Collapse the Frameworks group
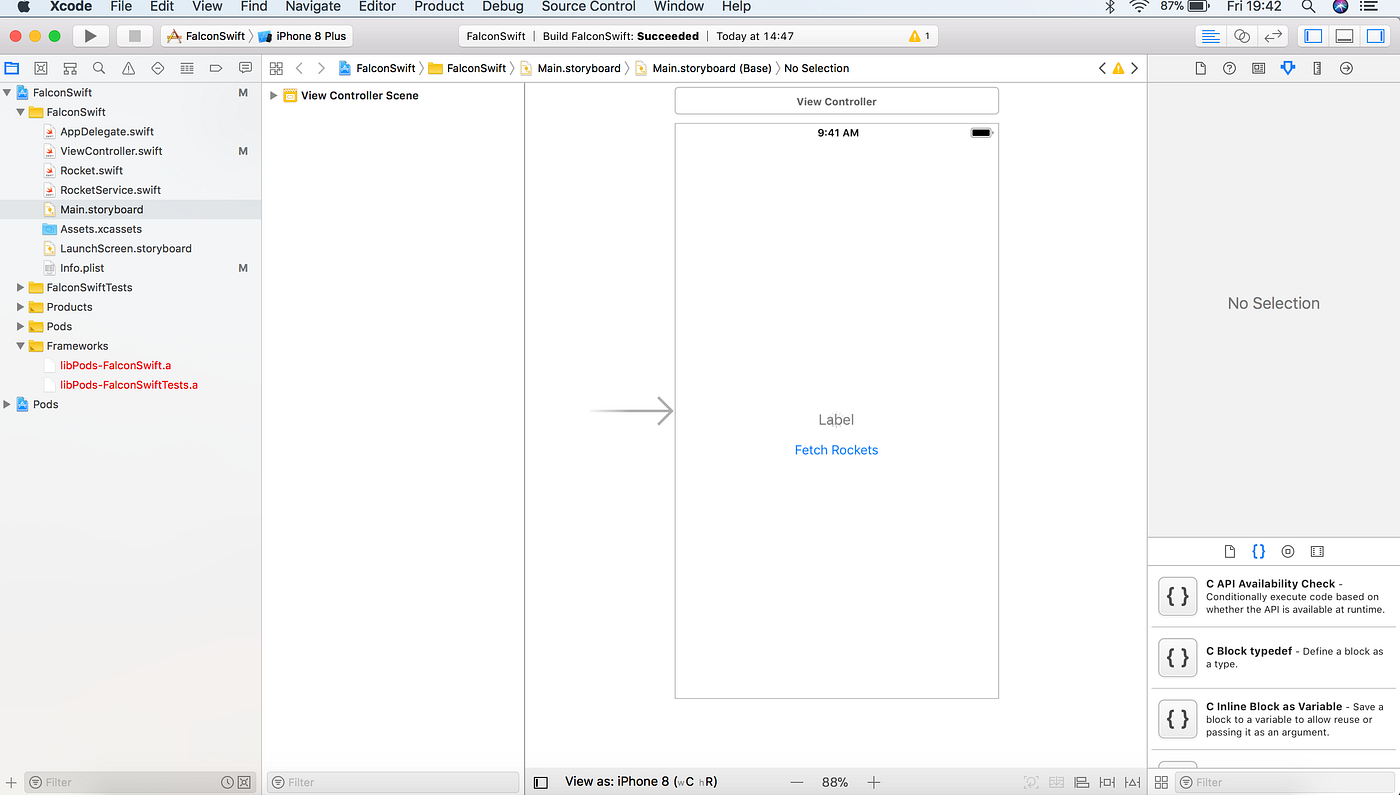 click(x=20, y=346)
